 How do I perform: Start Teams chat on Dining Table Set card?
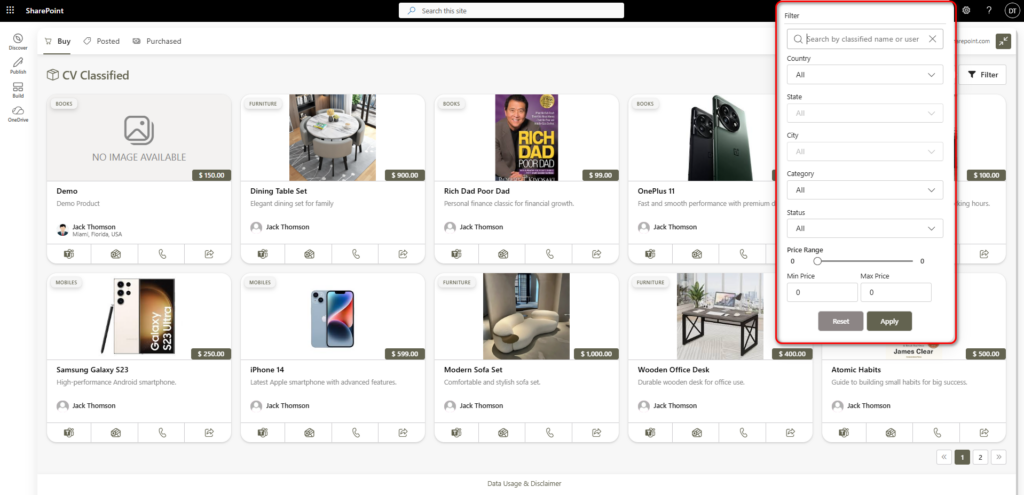point(263,254)
